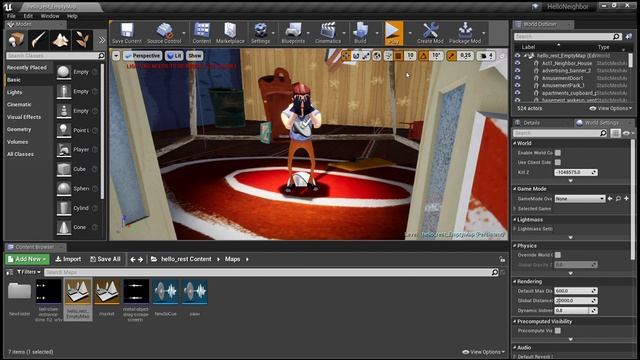This screenshot has width=640, height=360.
Task: Toggle the Content Browser lock icon
Action: (502, 259)
